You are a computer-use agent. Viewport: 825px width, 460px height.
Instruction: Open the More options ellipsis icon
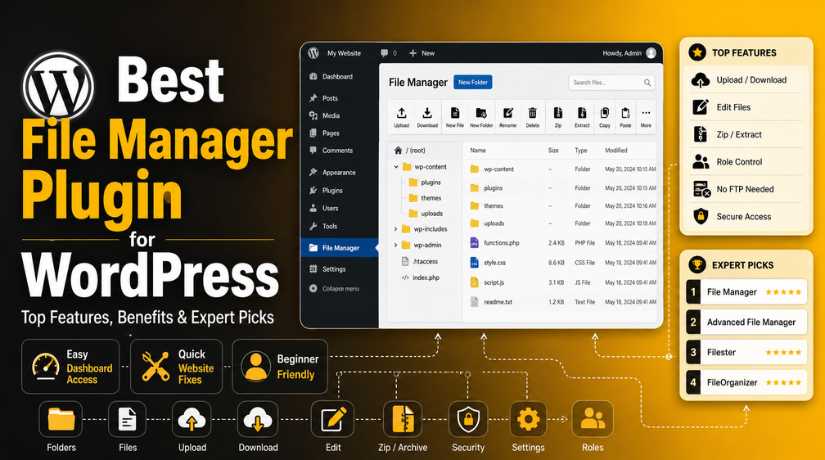[x=646, y=113]
